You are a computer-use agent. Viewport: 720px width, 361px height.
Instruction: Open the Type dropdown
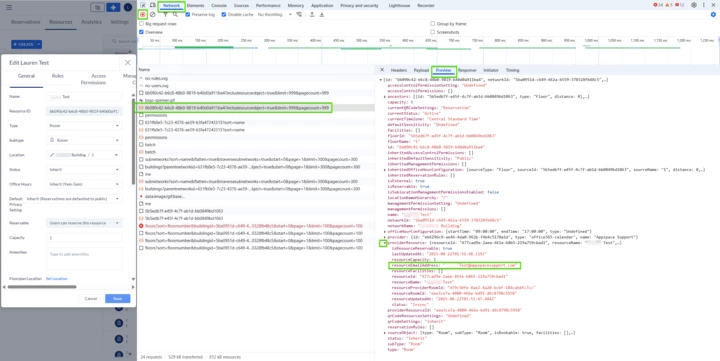(84, 125)
